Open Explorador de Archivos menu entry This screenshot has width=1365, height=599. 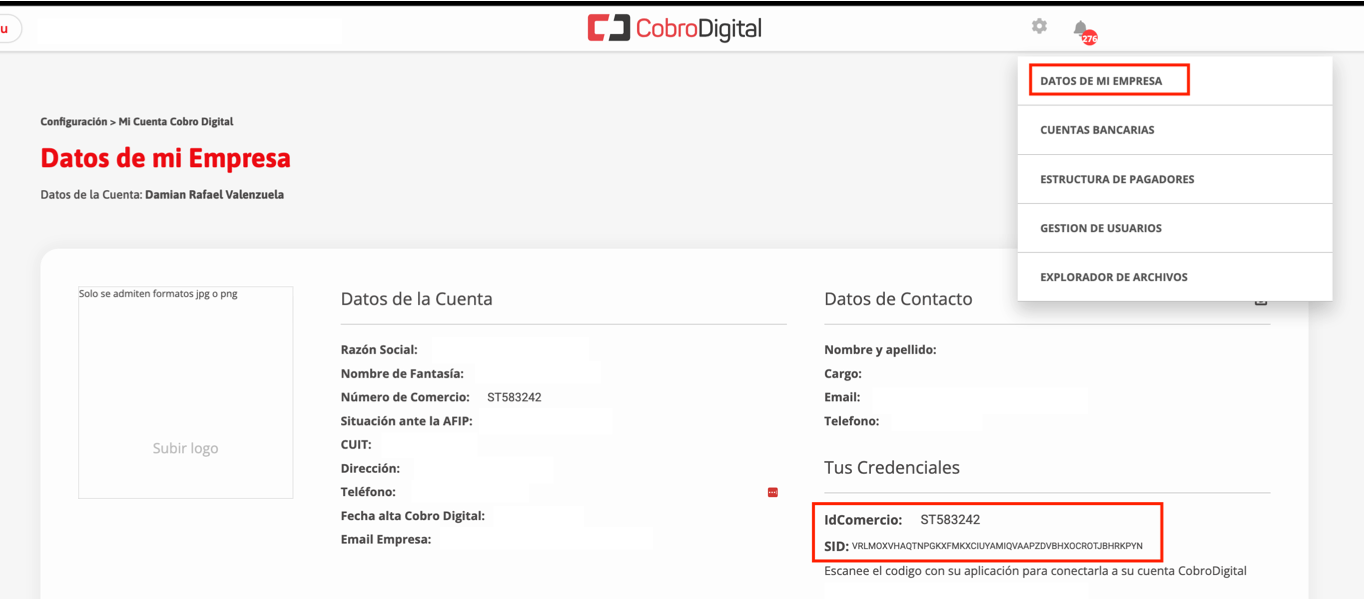(x=1175, y=277)
